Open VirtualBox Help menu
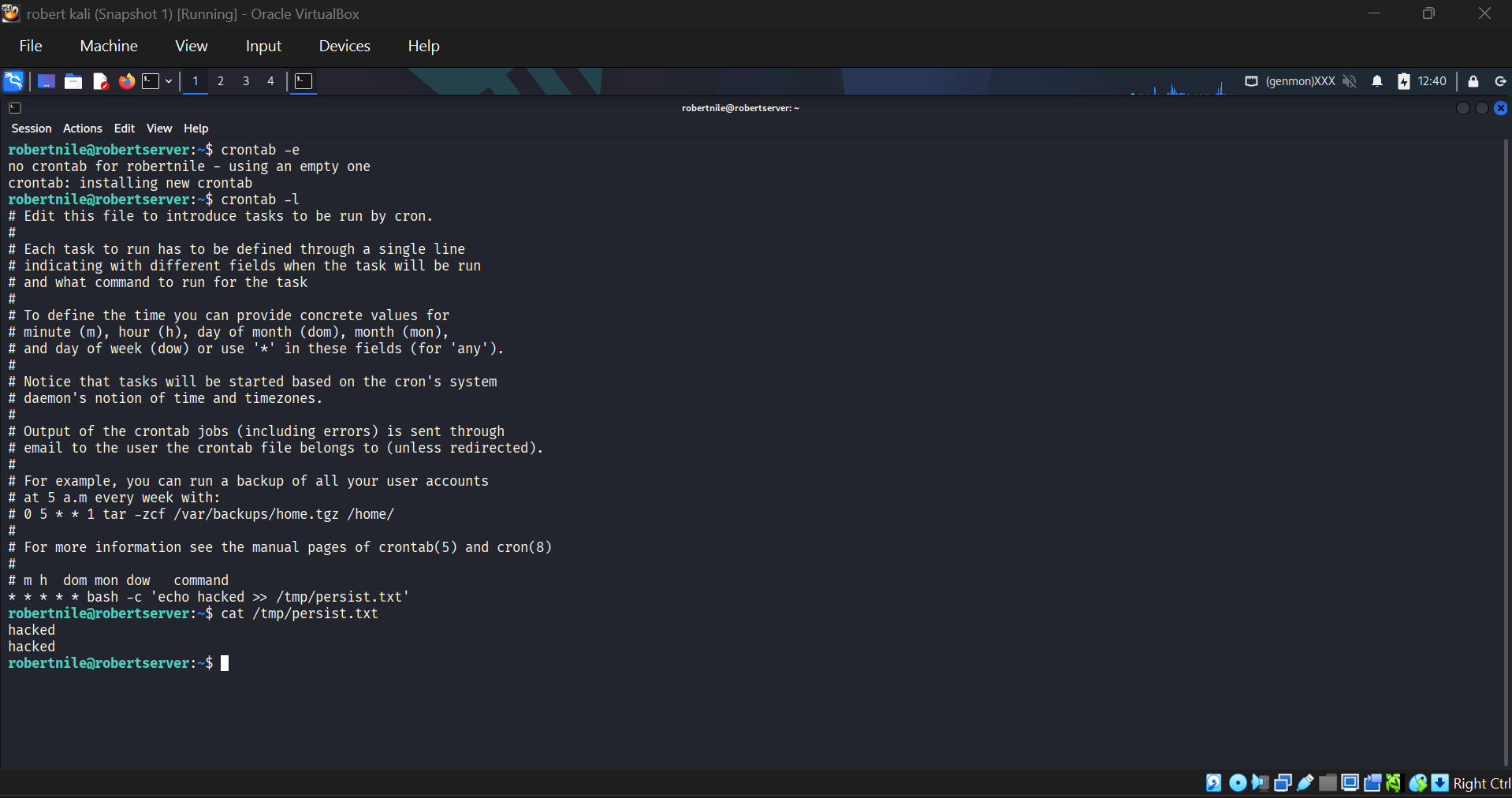This screenshot has height=798, width=1512. pyautogui.click(x=423, y=46)
